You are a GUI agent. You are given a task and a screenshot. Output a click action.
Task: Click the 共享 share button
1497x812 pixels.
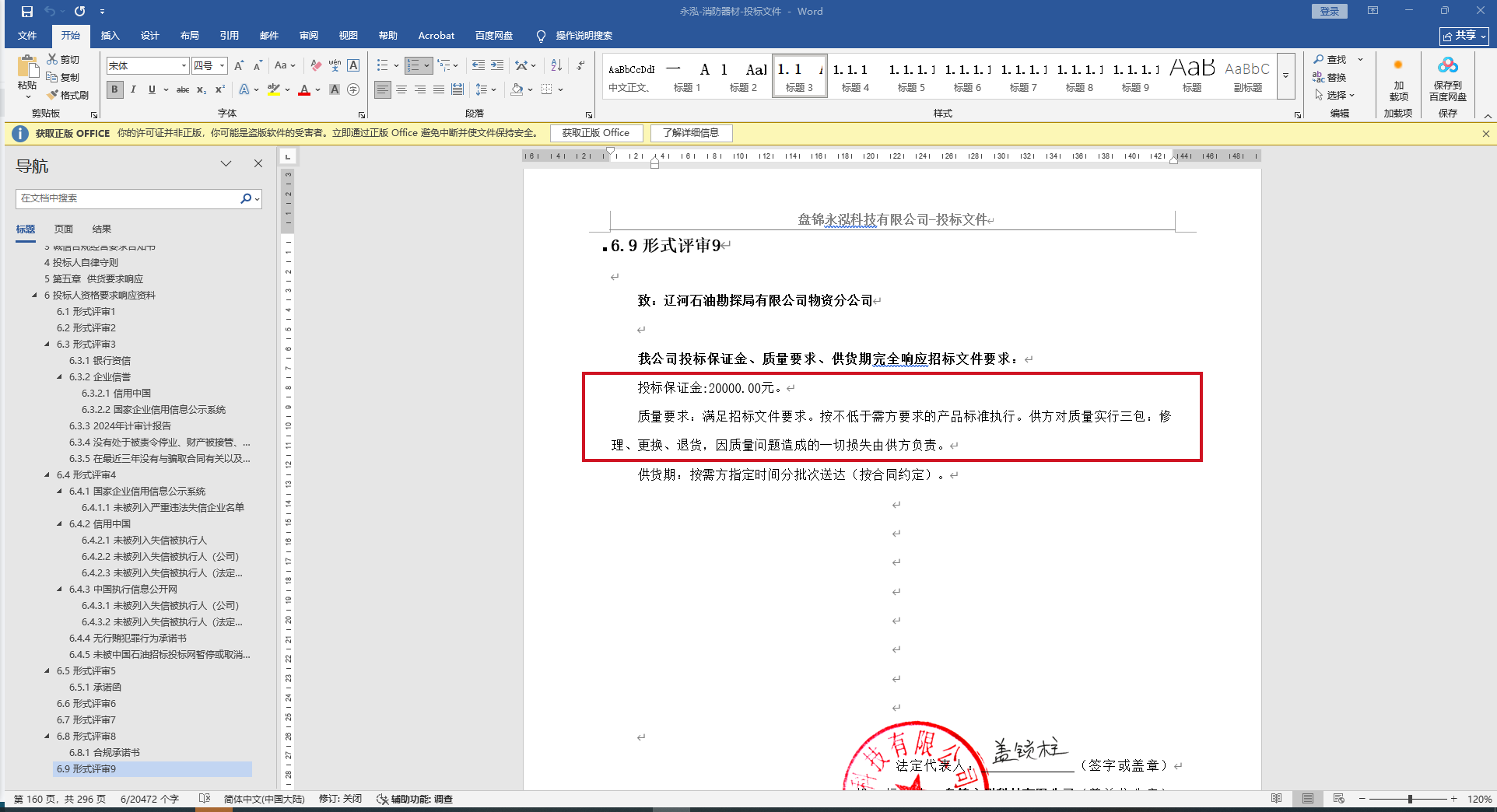1464,36
